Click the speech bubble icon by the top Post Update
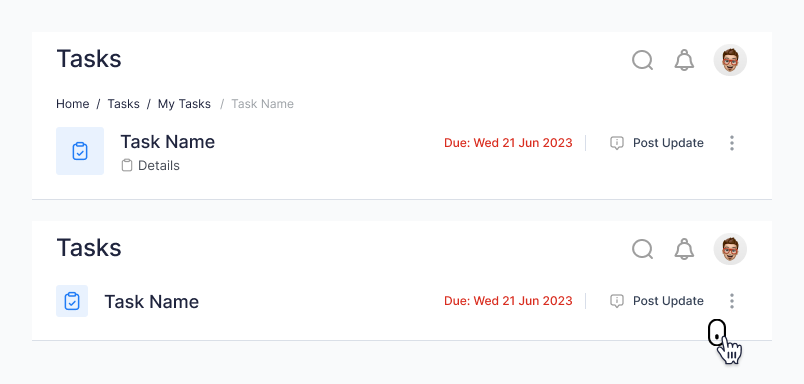Screen dimensions: 804x384 tap(616, 143)
